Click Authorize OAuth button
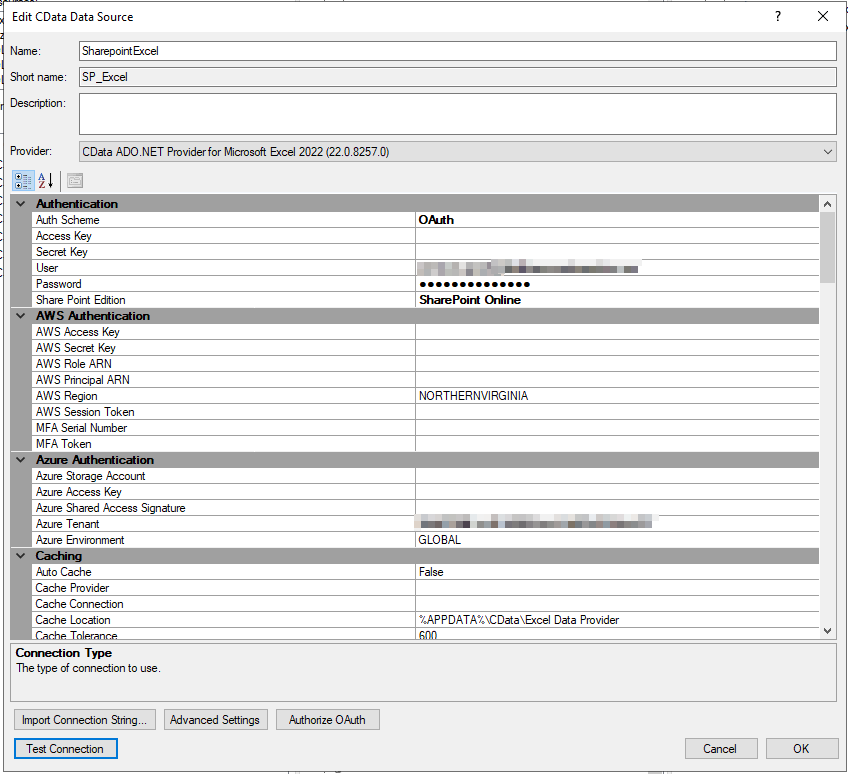The width and height of the screenshot is (848, 774). point(327,720)
